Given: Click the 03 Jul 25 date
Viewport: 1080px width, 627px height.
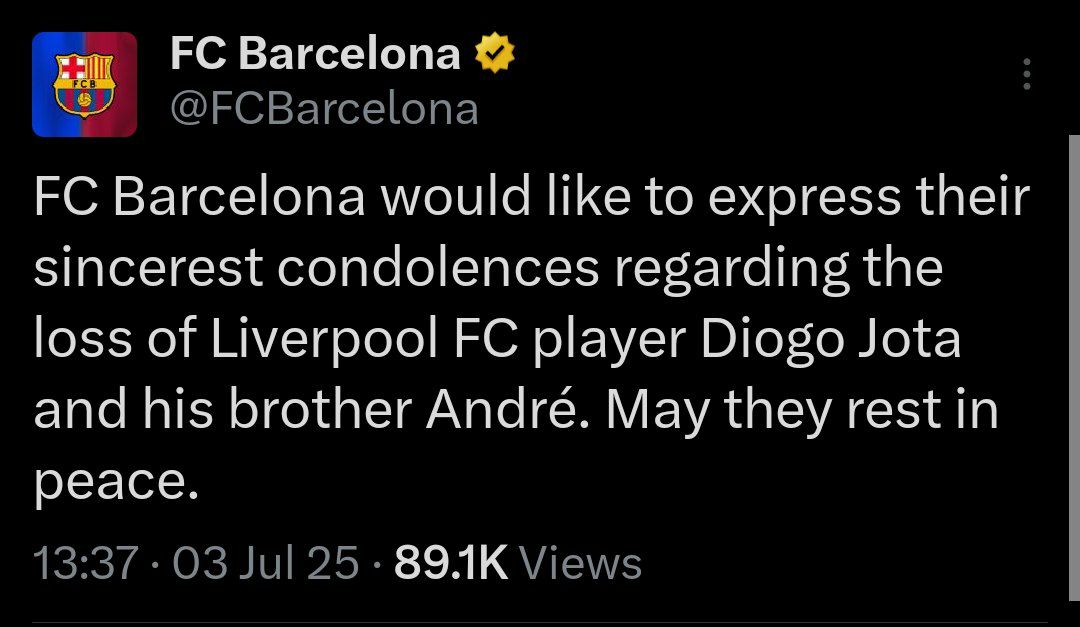Looking at the screenshot, I should point(265,564).
